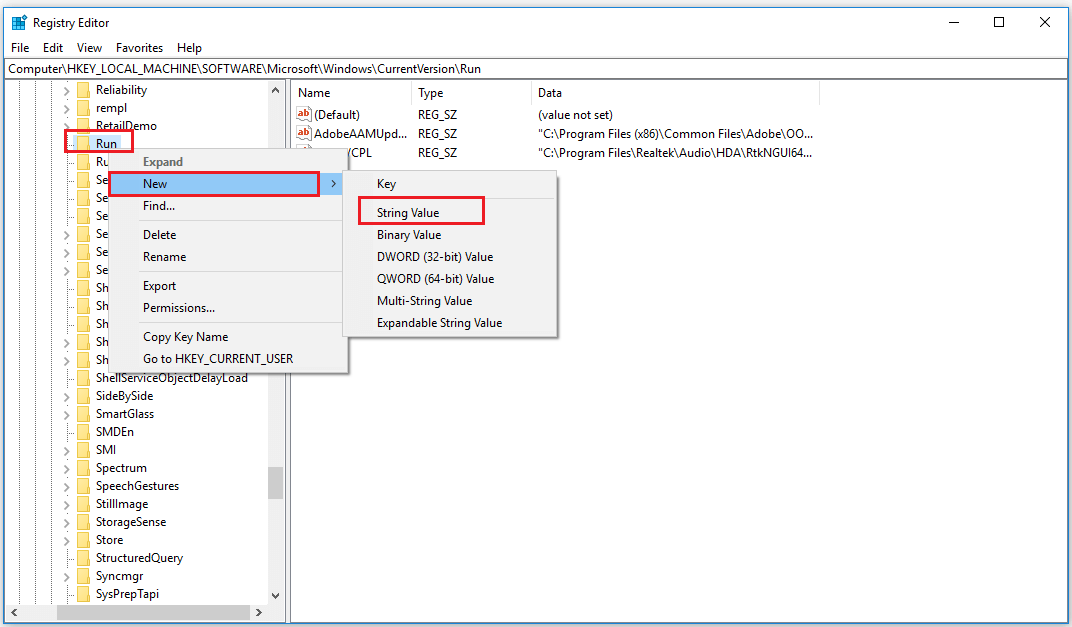Click the Name column header
The width and height of the screenshot is (1072, 627).
click(x=351, y=92)
